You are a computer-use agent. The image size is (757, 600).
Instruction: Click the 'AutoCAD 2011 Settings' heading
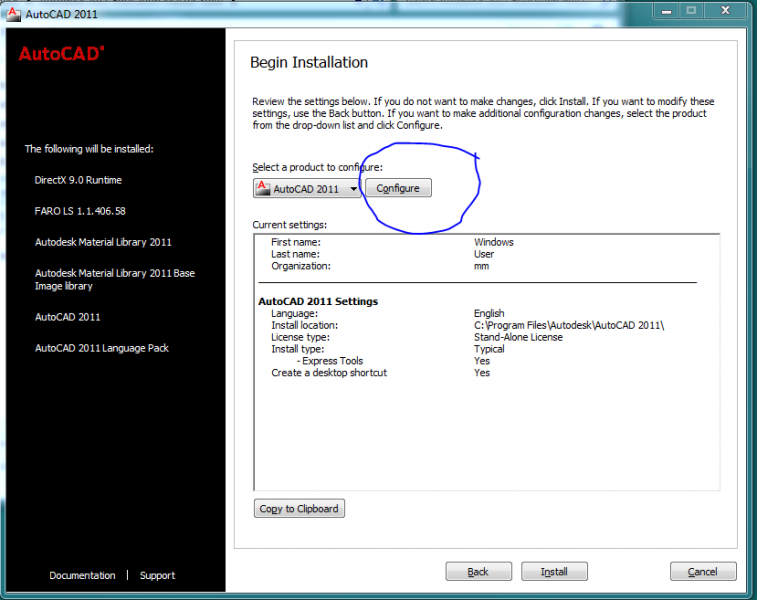tap(318, 301)
